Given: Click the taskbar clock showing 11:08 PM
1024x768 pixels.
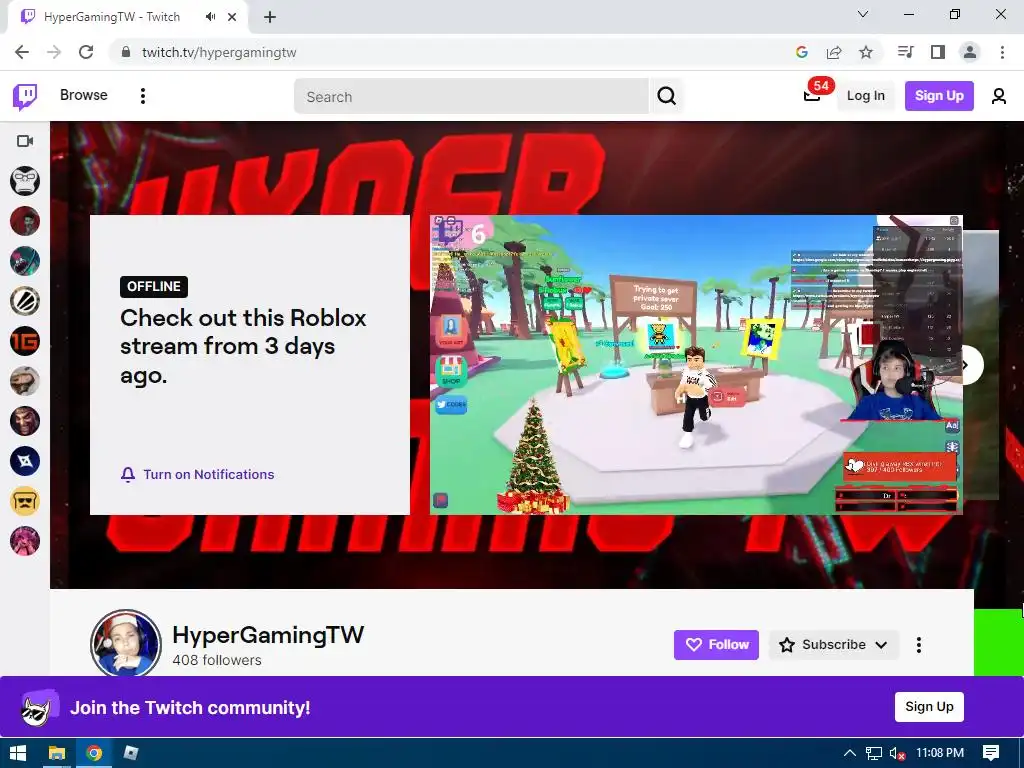Looking at the screenshot, I should tap(940, 753).
